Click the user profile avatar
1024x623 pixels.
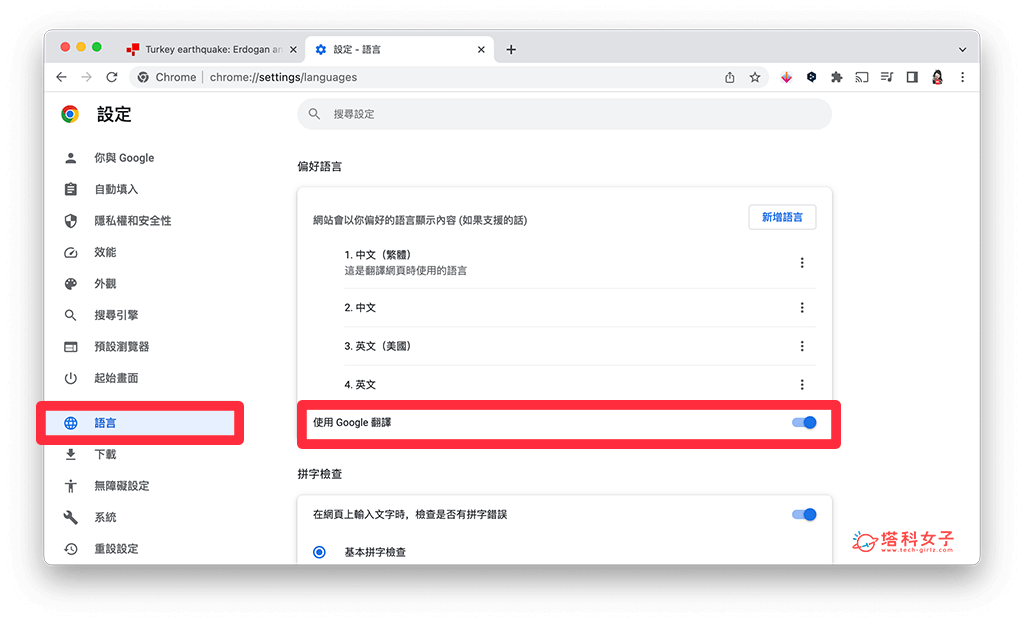coord(938,77)
